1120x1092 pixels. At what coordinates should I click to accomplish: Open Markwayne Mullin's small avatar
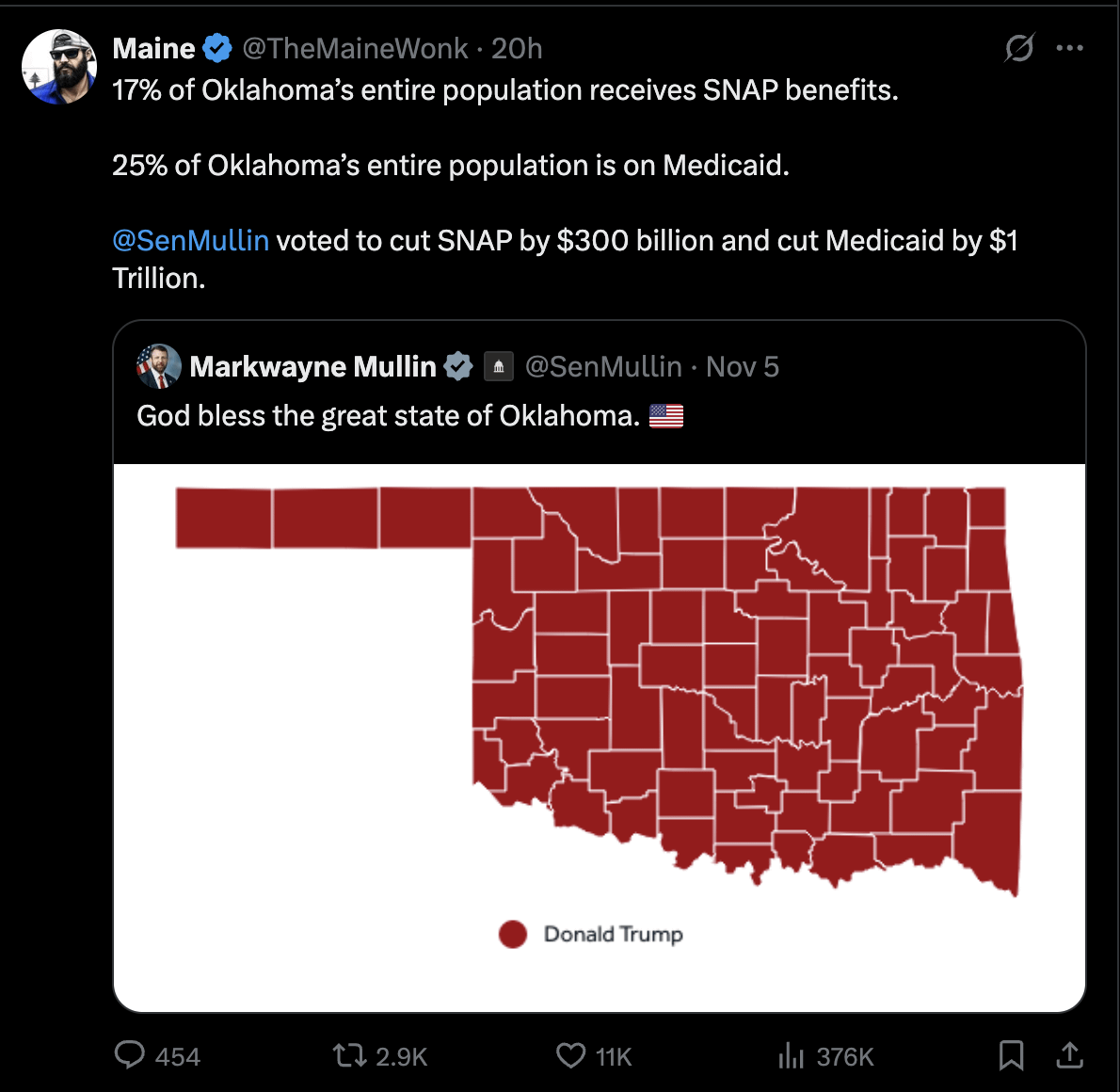[x=159, y=366]
